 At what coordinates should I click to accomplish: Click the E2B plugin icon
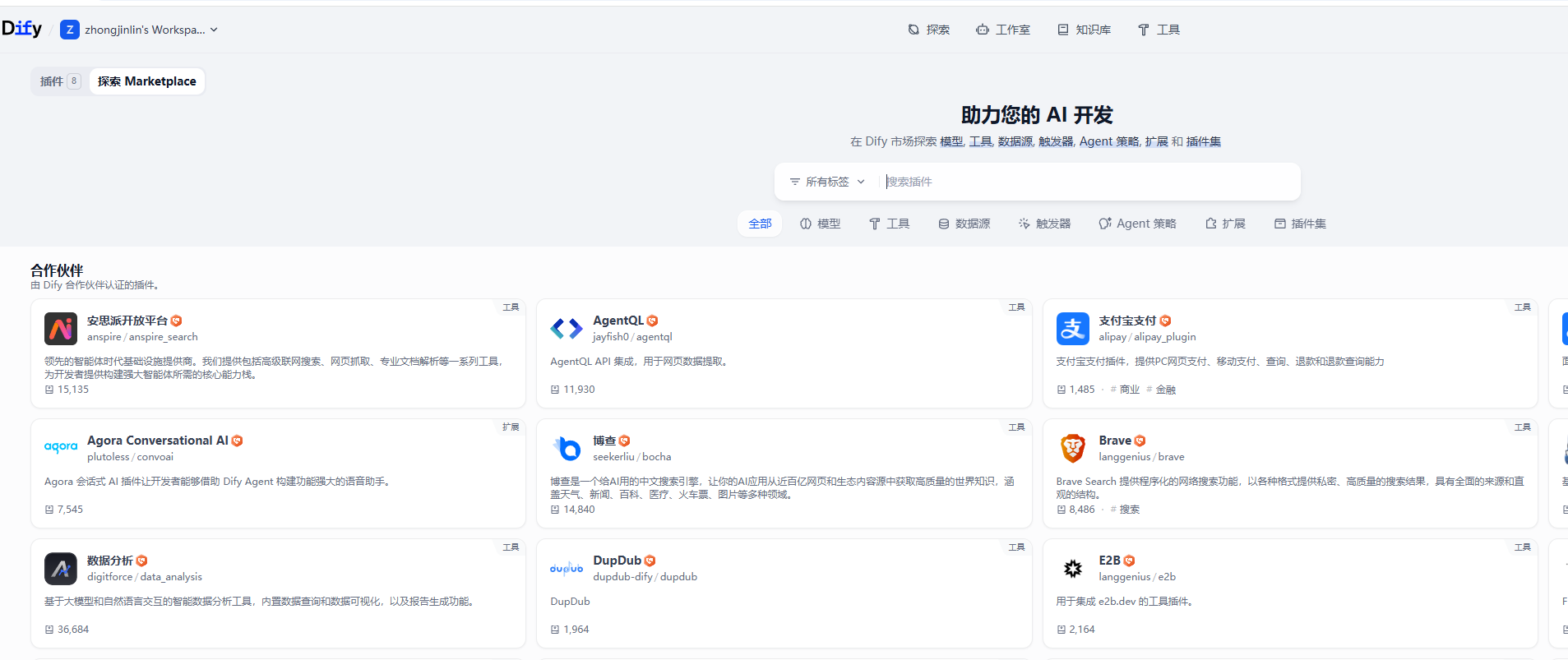(1072, 569)
